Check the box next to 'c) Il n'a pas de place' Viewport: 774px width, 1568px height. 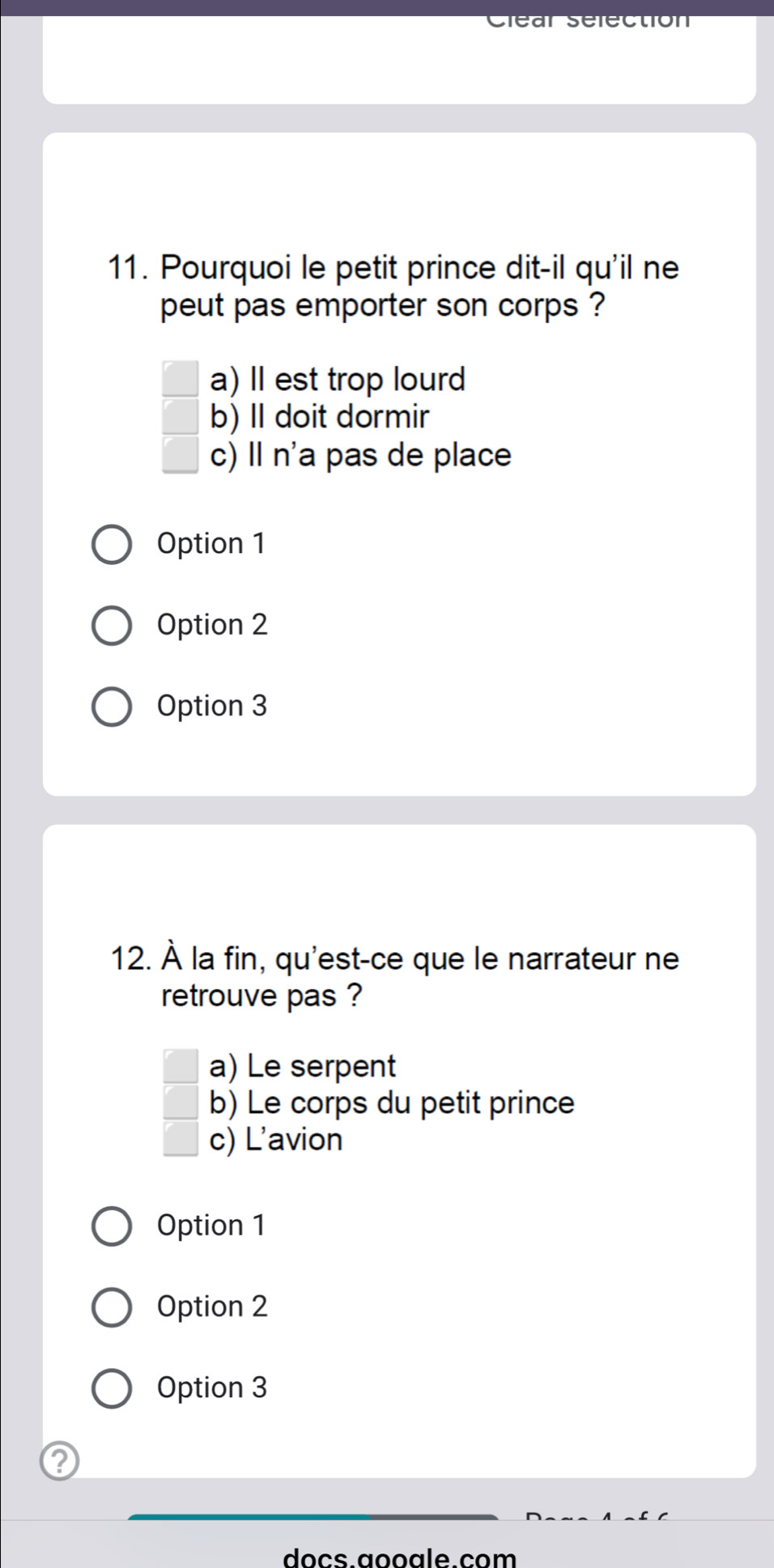[x=180, y=455]
